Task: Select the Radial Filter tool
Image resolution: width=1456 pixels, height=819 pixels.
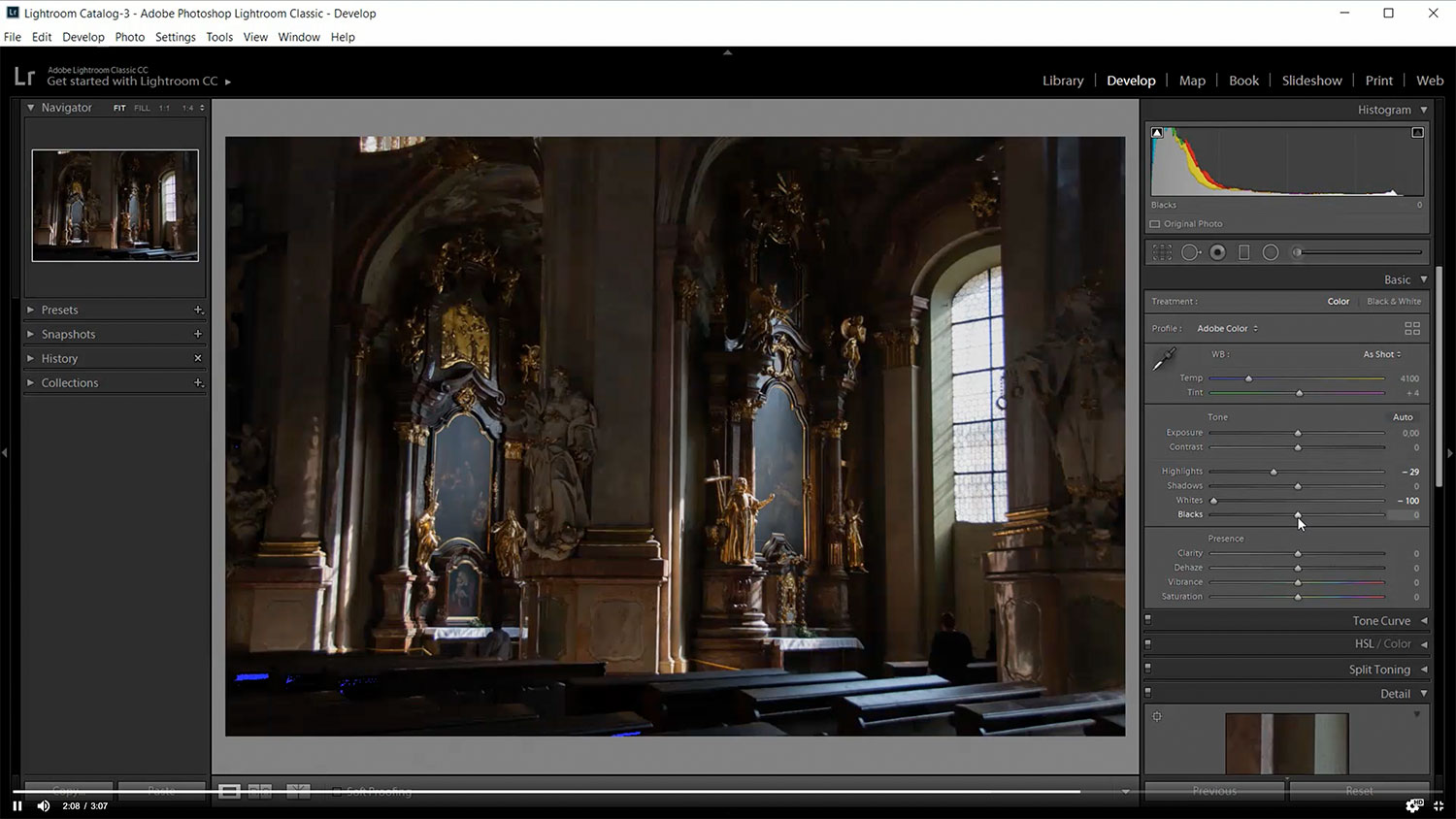Action: coord(1271,252)
